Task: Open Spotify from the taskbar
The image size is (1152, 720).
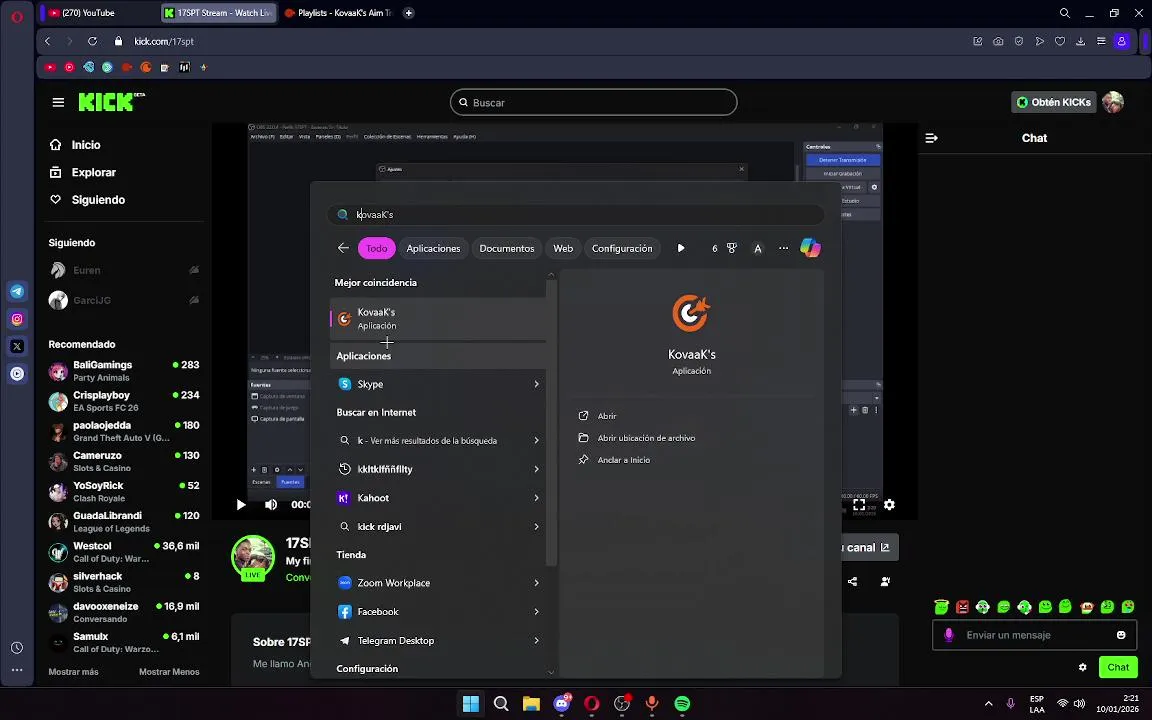Action: (x=682, y=704)
